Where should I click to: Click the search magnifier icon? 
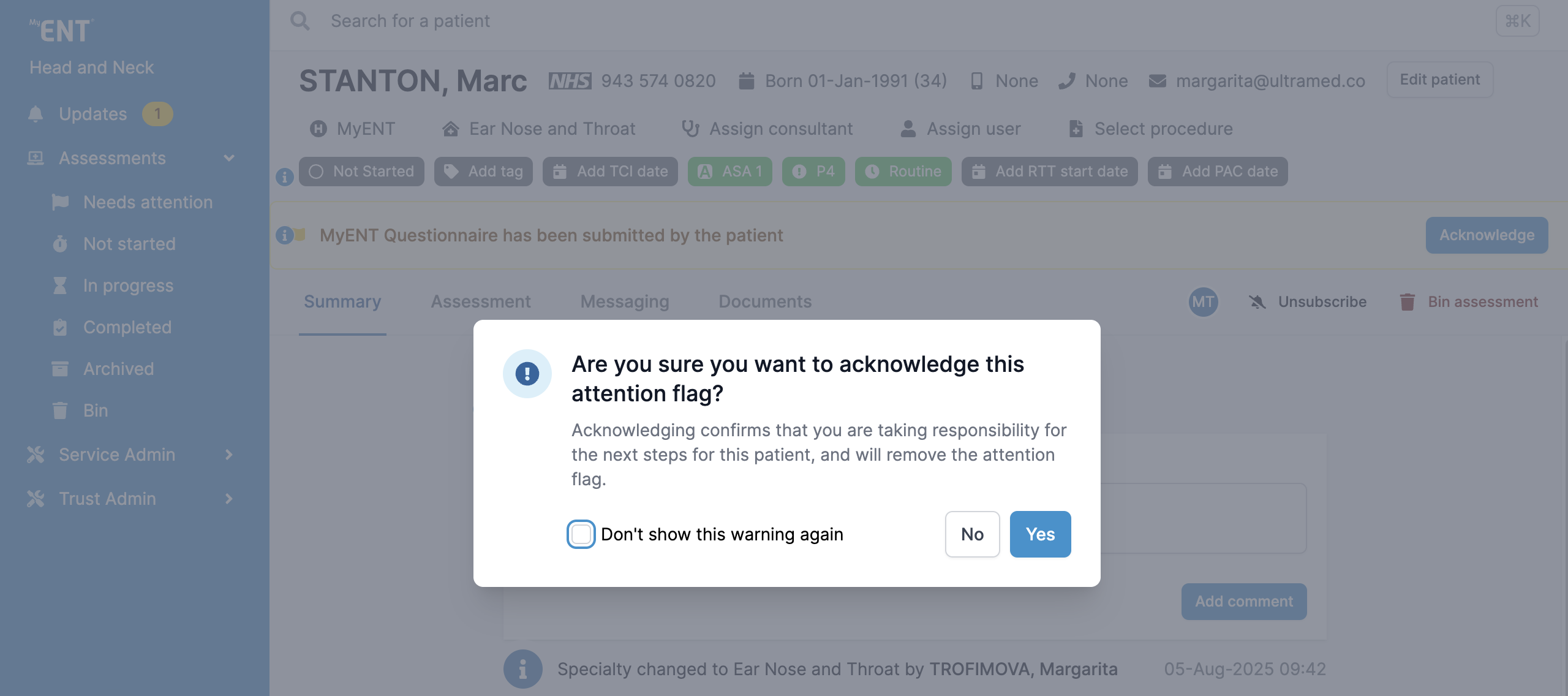click(300, 21)
